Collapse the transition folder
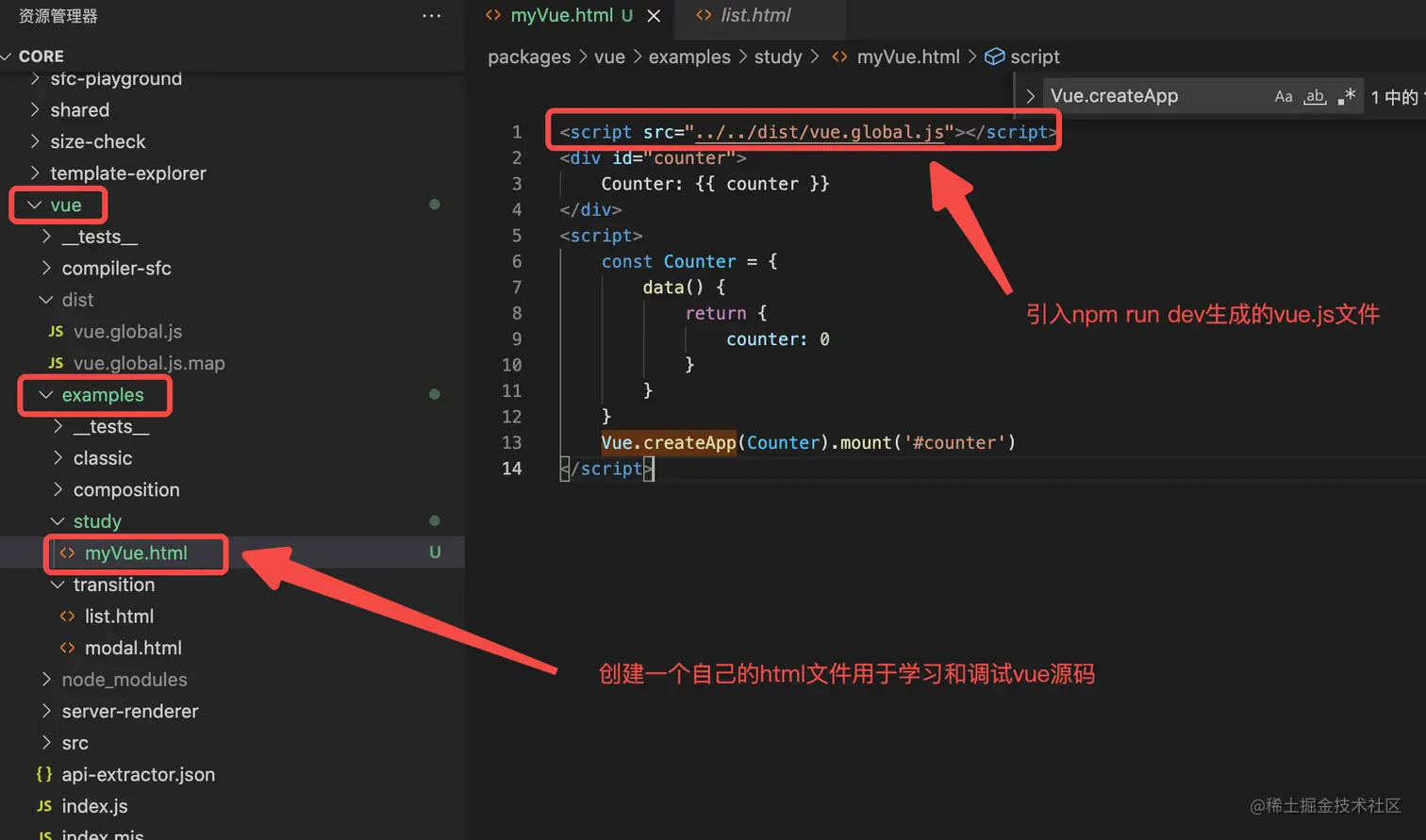Viewport: 1426px width, 840px height. click(x=114, y=585)
